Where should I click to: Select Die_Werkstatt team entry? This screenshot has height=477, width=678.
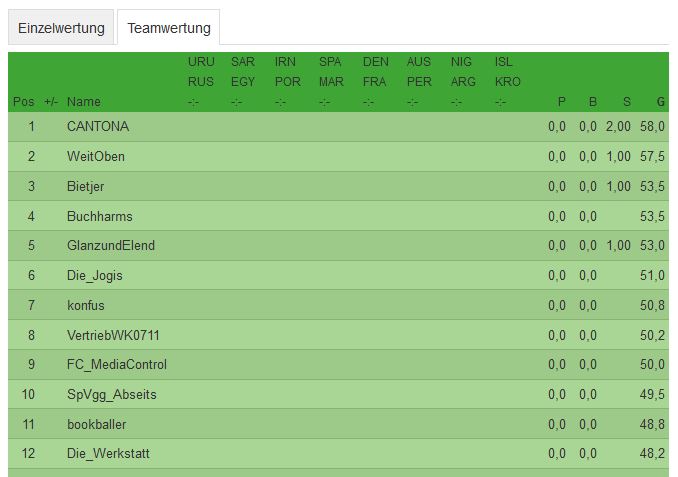coord(108,454)
